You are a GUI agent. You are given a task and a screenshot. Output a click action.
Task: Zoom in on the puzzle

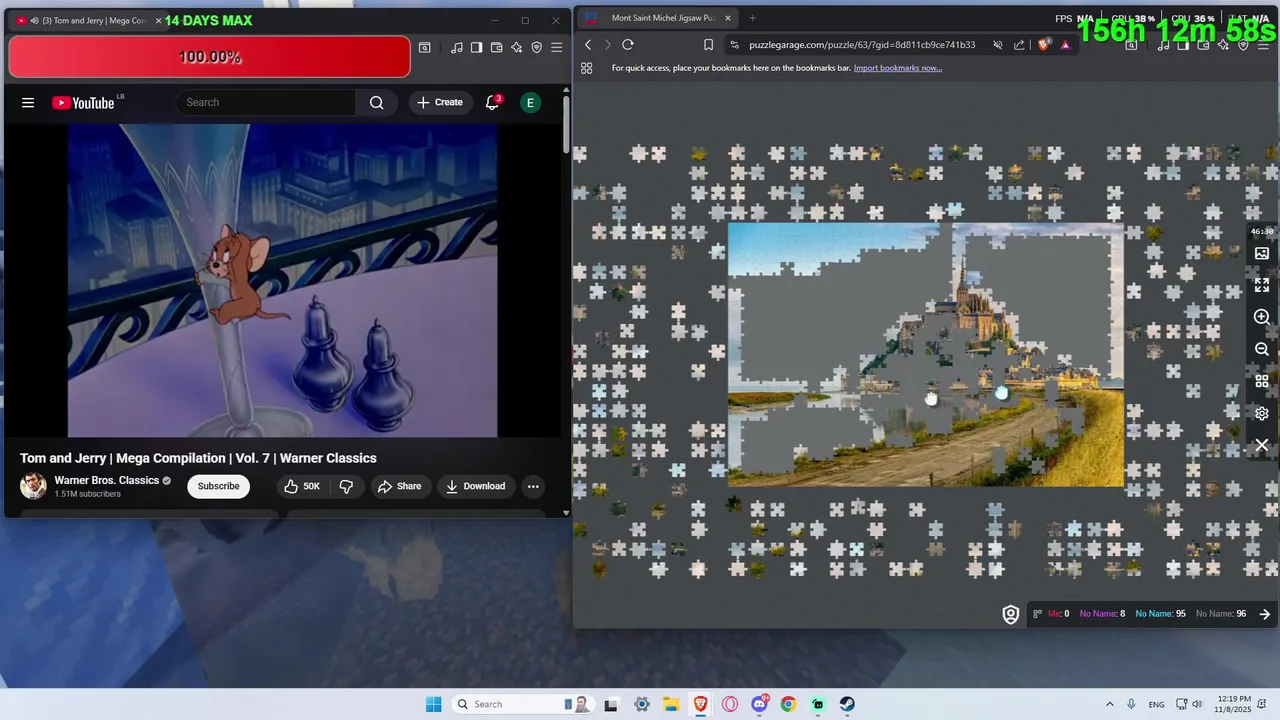pos(1262,317)
